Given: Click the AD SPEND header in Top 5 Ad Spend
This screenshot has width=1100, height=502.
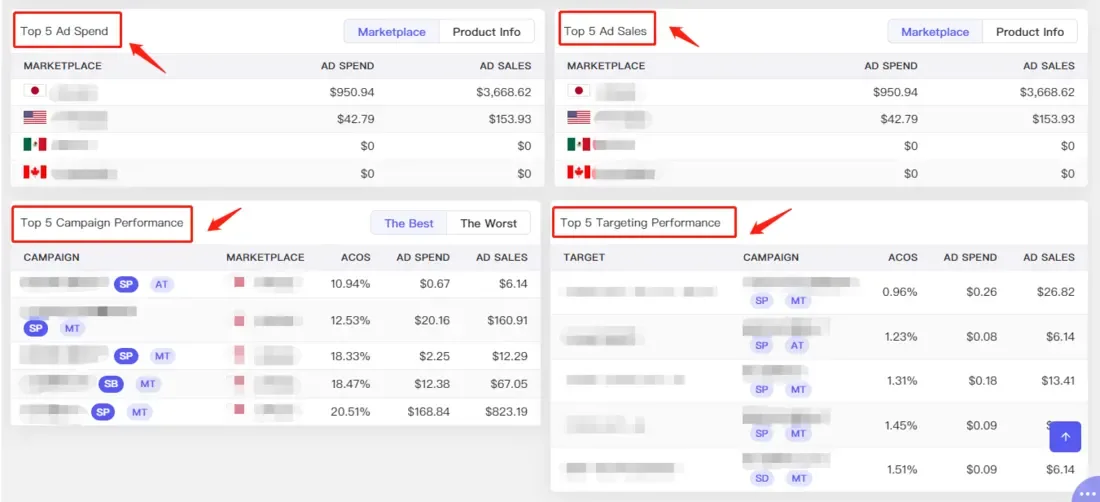Looking at the screenshot, I should [347, 66].
